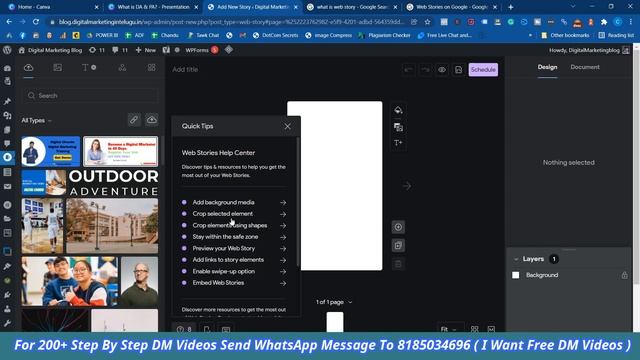Viewport: 640px width, 360px height.
Task: Go to next page arrow
Action: click(x=407, y=186)
